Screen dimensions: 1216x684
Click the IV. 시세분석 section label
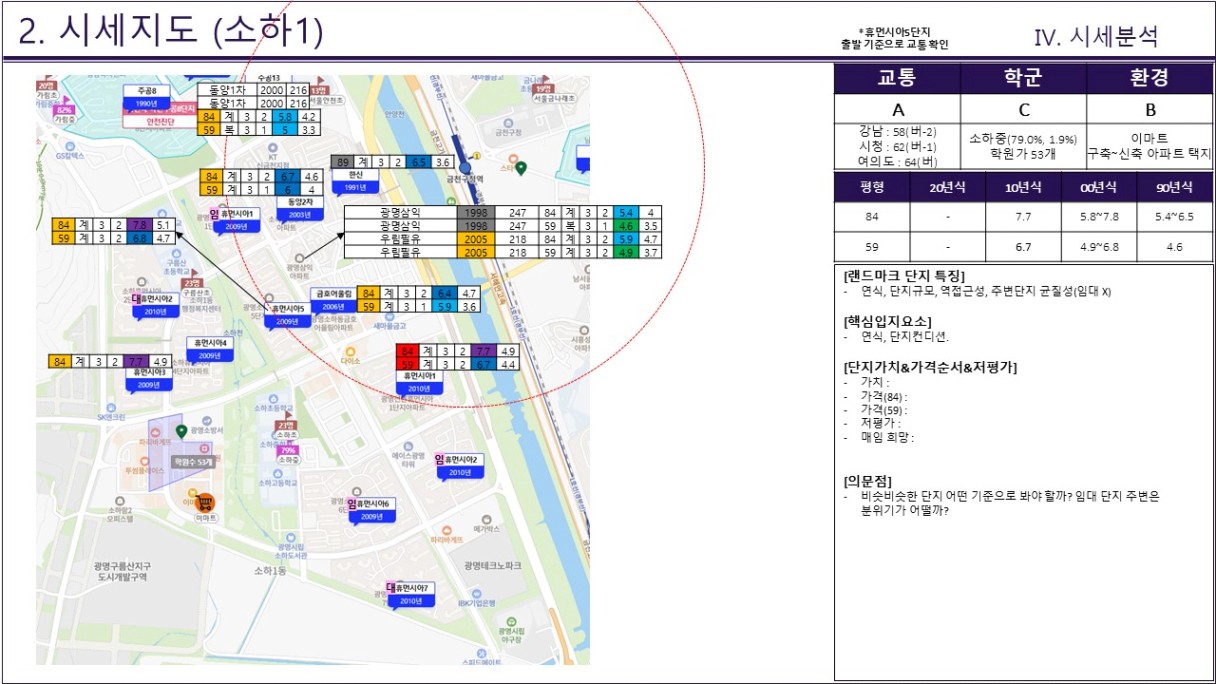tap(1096, 37)
